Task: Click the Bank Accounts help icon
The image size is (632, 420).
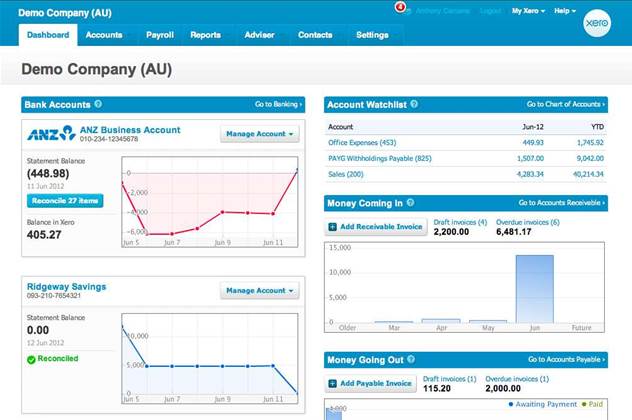Action: coord(98,104)
